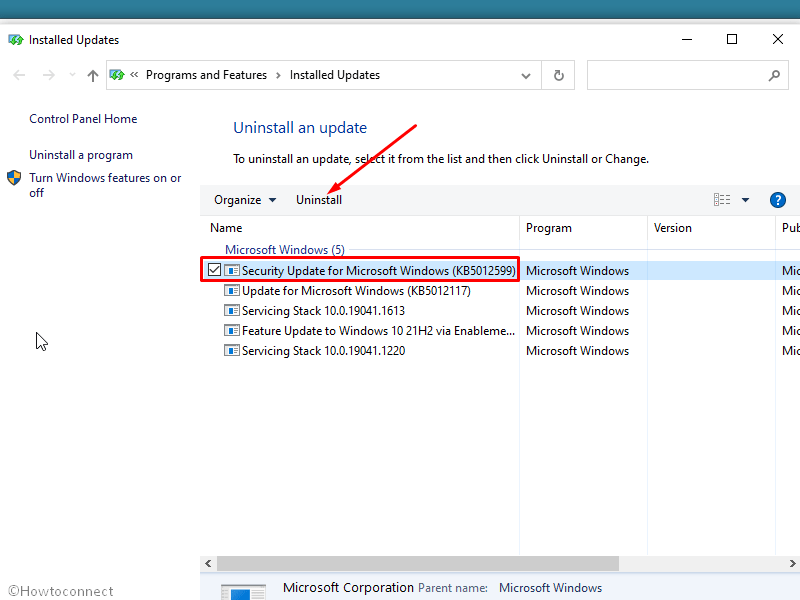Click the horizontal scrollbar left arrow

tap(208, 564)
